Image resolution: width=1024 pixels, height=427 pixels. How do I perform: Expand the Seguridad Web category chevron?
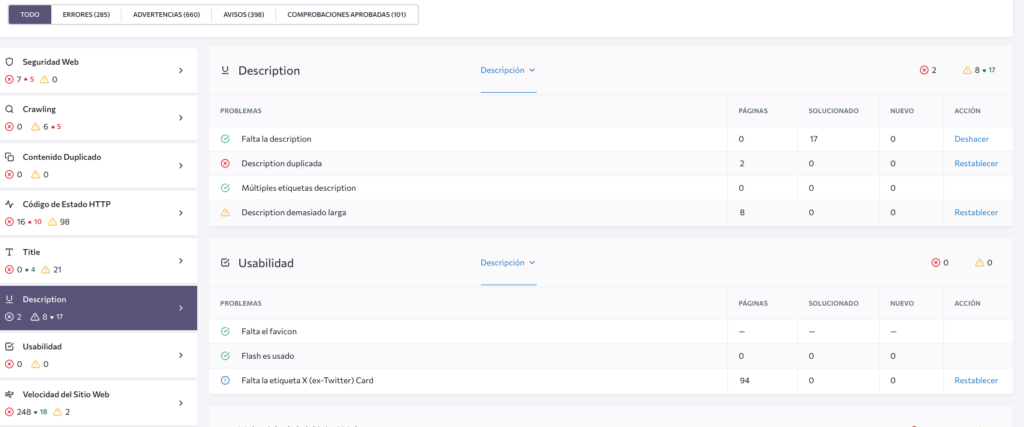pos(181,71)
